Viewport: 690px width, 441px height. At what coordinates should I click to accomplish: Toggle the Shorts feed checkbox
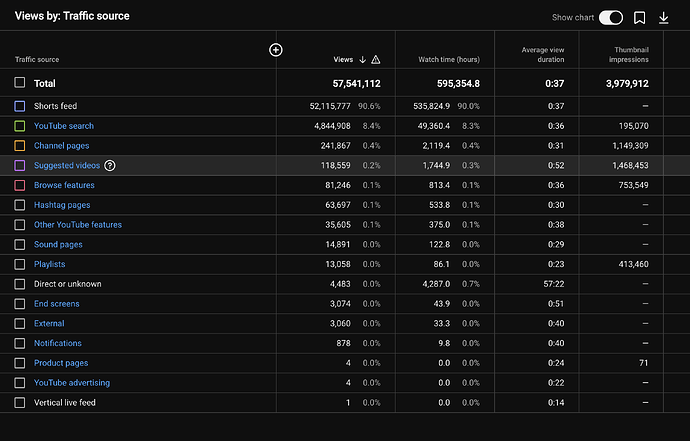coord(20,106)
